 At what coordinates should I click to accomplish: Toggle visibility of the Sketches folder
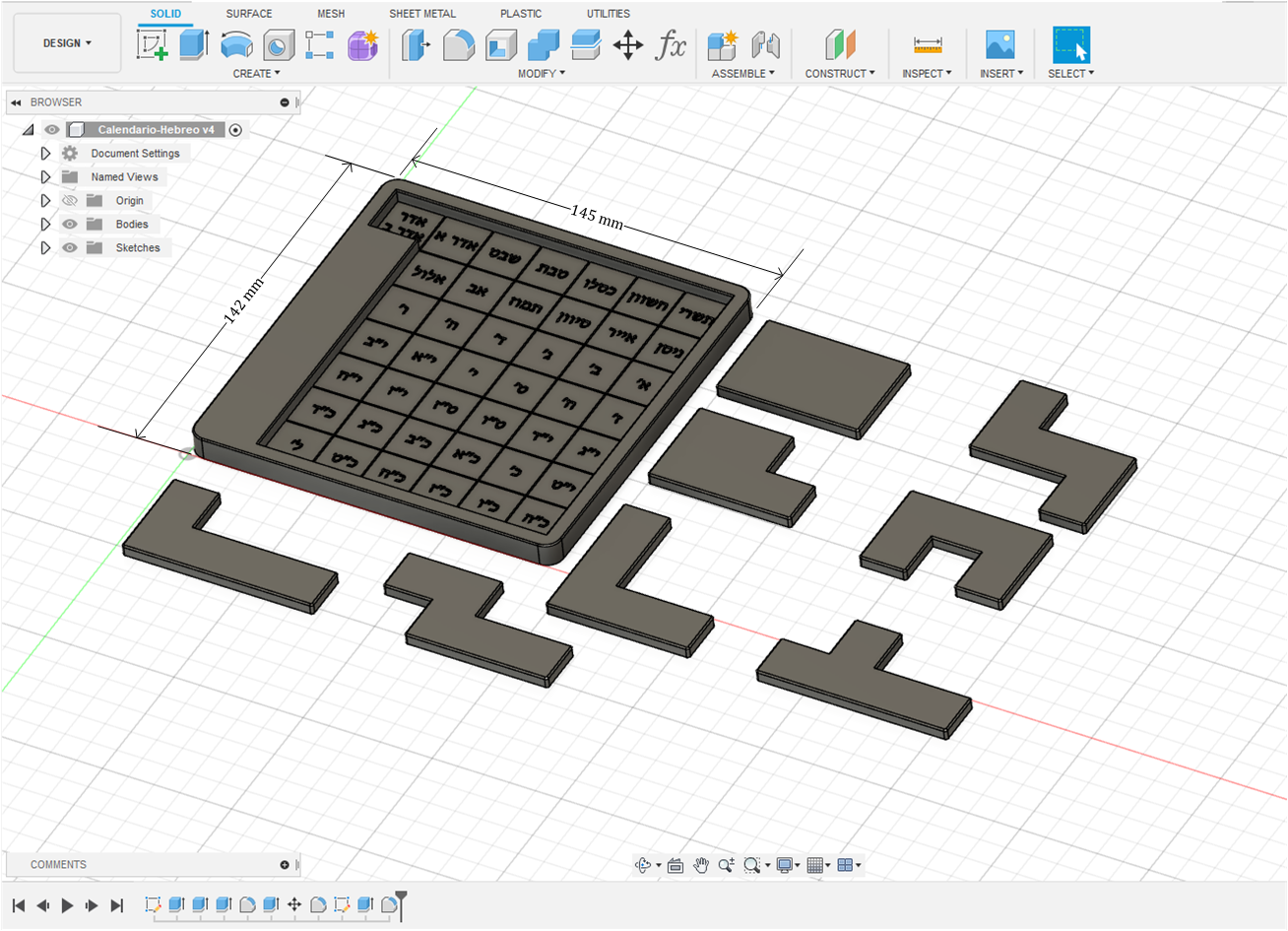tap(70, 248)
